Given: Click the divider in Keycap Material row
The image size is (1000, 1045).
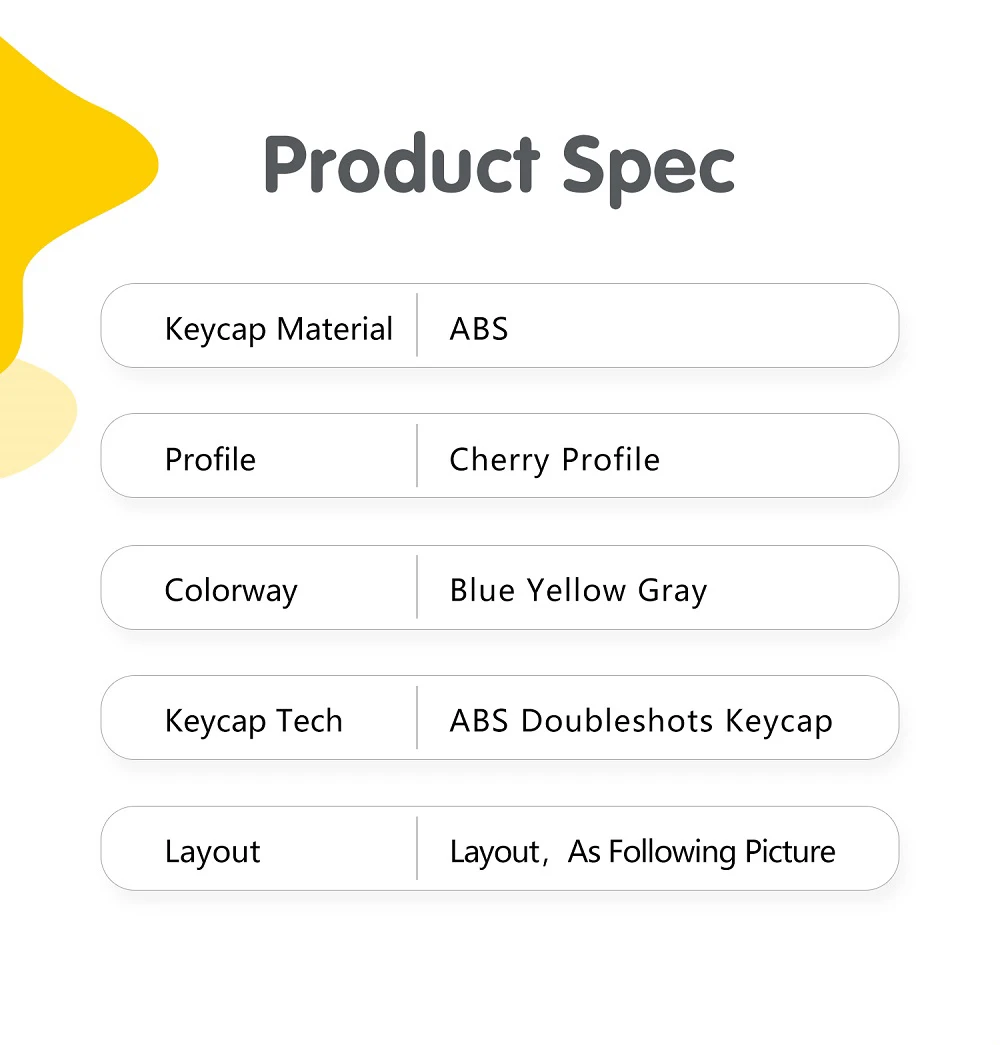Looking at the screenshot, I should tap(417, 325).
